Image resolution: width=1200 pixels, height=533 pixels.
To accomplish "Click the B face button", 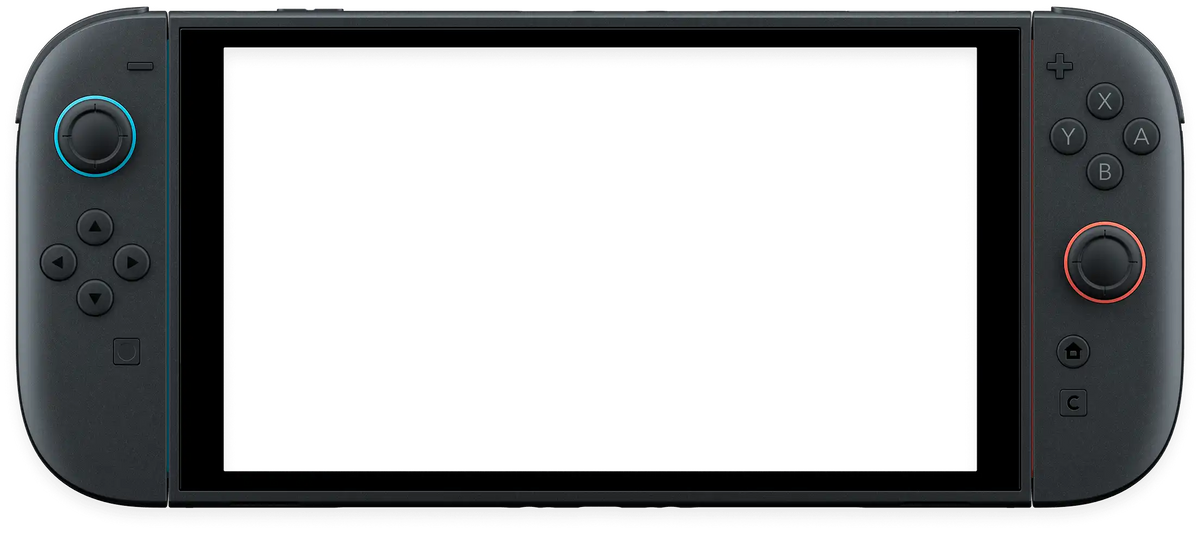I will pos(1105,172).
